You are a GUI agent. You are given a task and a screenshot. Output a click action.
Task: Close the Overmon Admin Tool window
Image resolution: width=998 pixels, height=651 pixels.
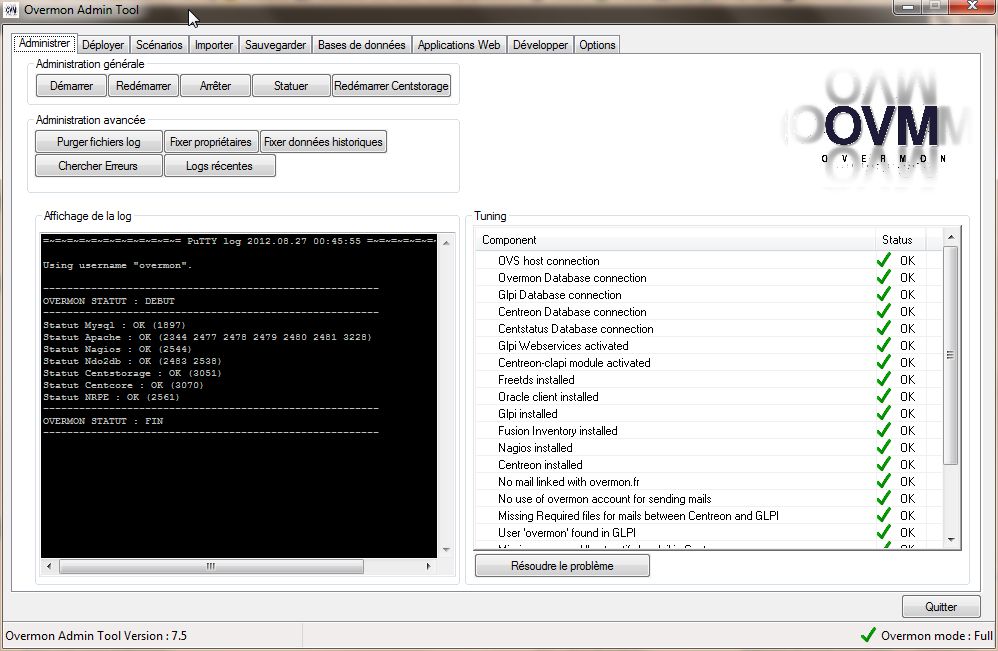pos(971,6)
